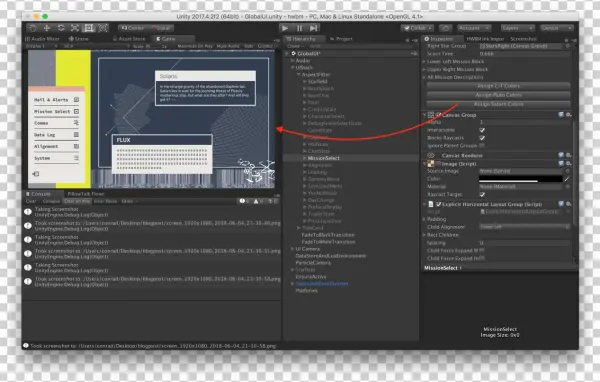Viewport: 600px width, 382px height.
Task: Select the Rotate tool
Action: [61, 28]
